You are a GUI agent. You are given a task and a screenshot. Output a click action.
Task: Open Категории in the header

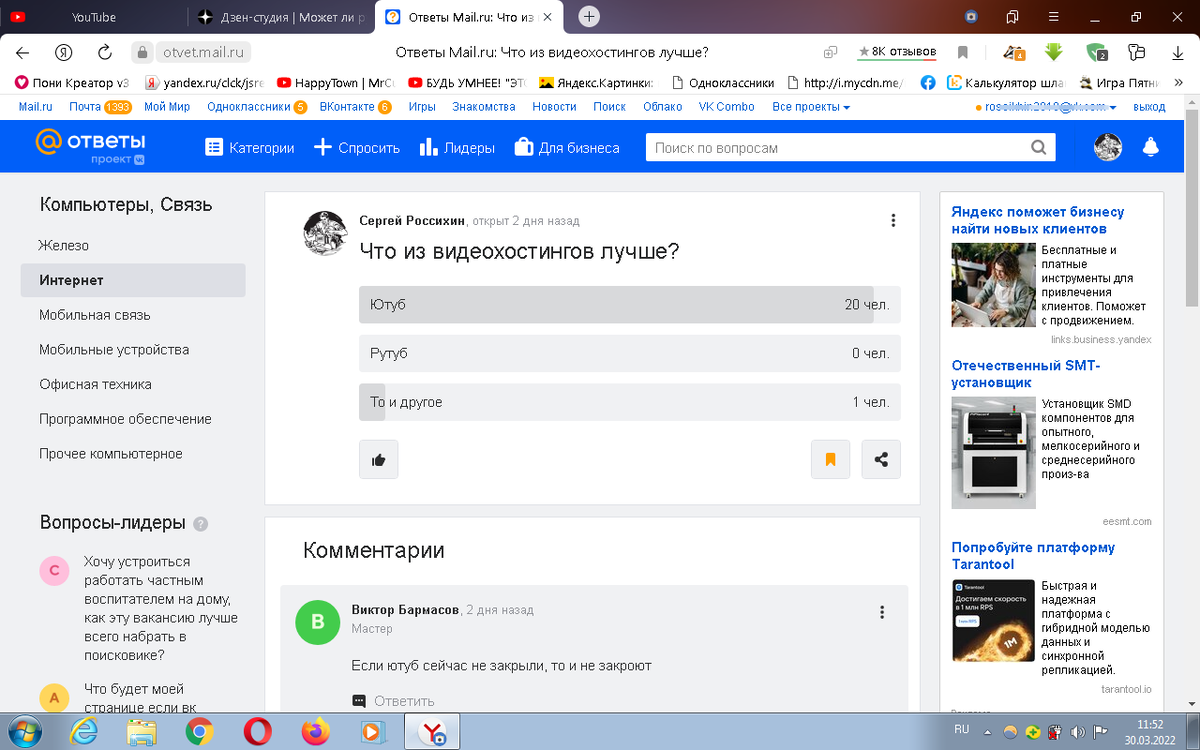pyautogui.click(x=250, y=148)
